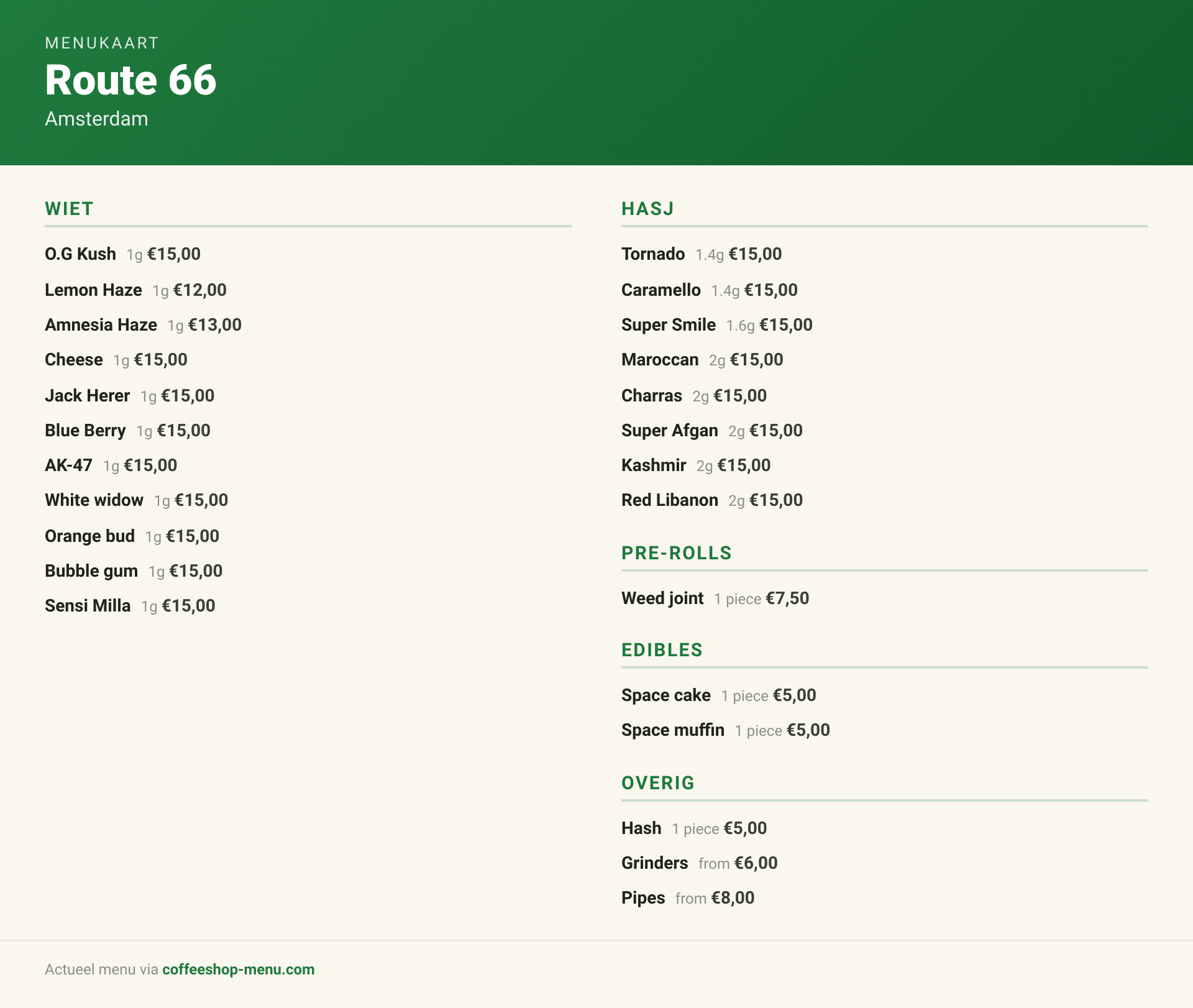Select the Pipes row
The width and height of the screenshot is (1193, 1008).
(x=688, y=898)
